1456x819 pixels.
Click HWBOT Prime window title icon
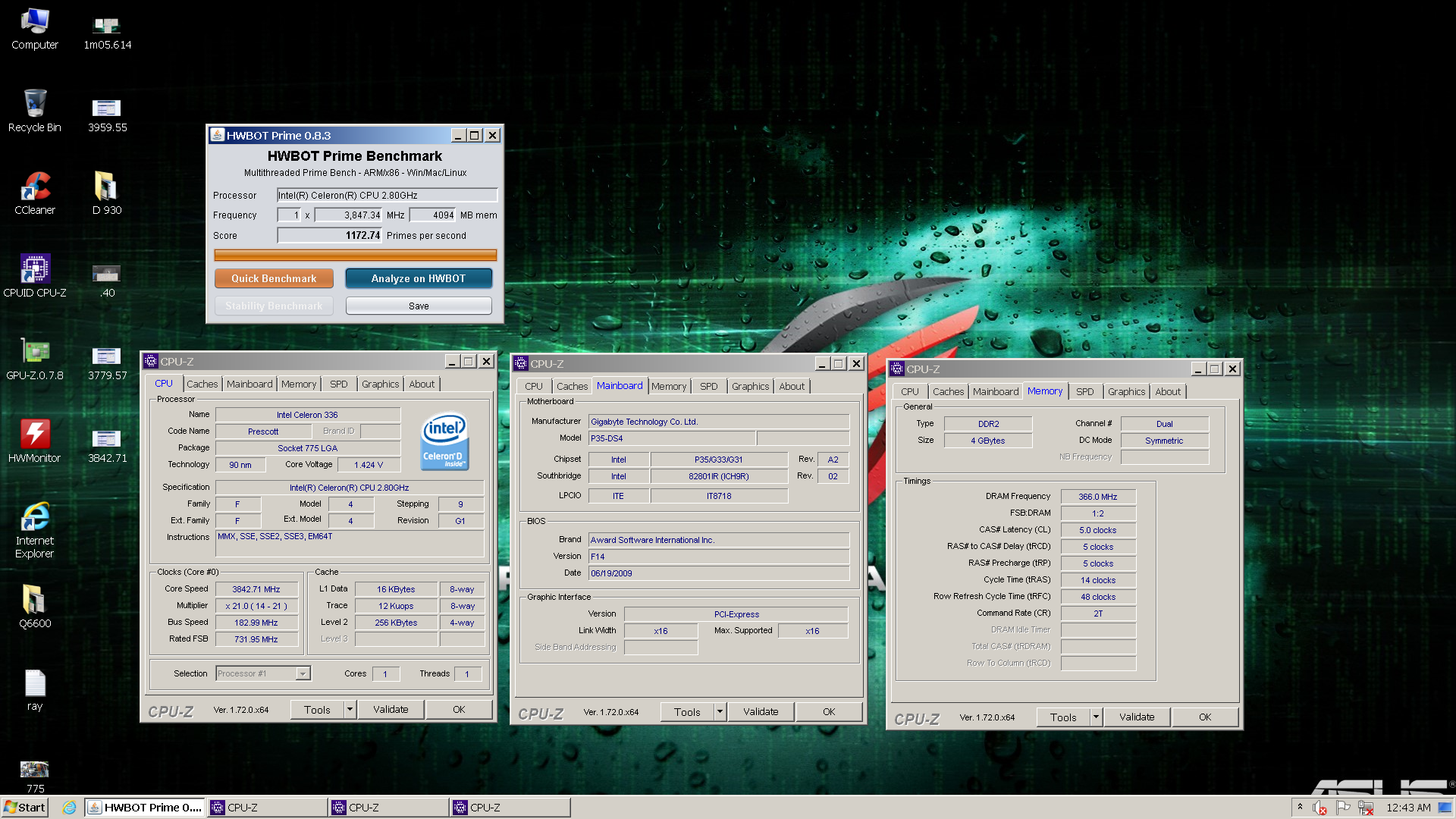pos(218,135)
